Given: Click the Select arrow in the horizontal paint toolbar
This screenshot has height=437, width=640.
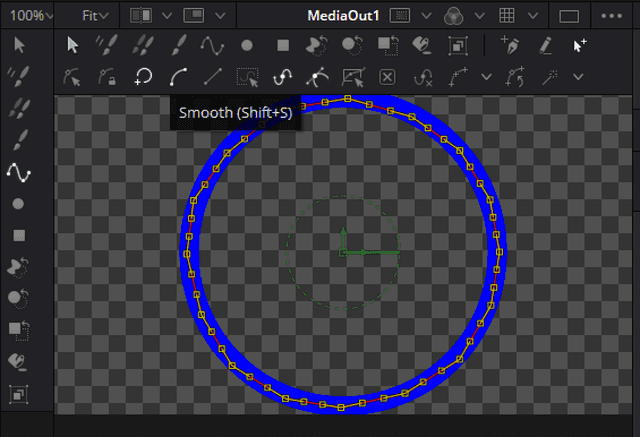Looking at the screenshot, I should (x=73, y=45).
